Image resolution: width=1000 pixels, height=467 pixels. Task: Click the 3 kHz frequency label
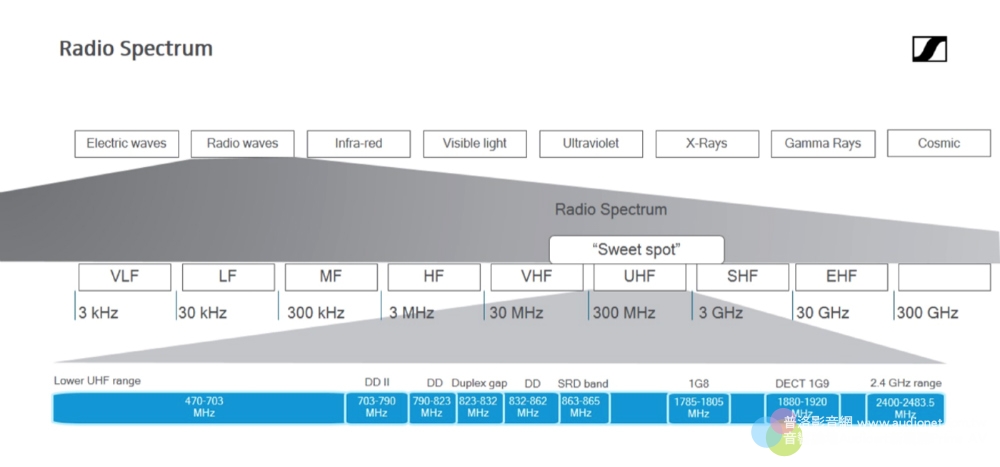[98, 313]
